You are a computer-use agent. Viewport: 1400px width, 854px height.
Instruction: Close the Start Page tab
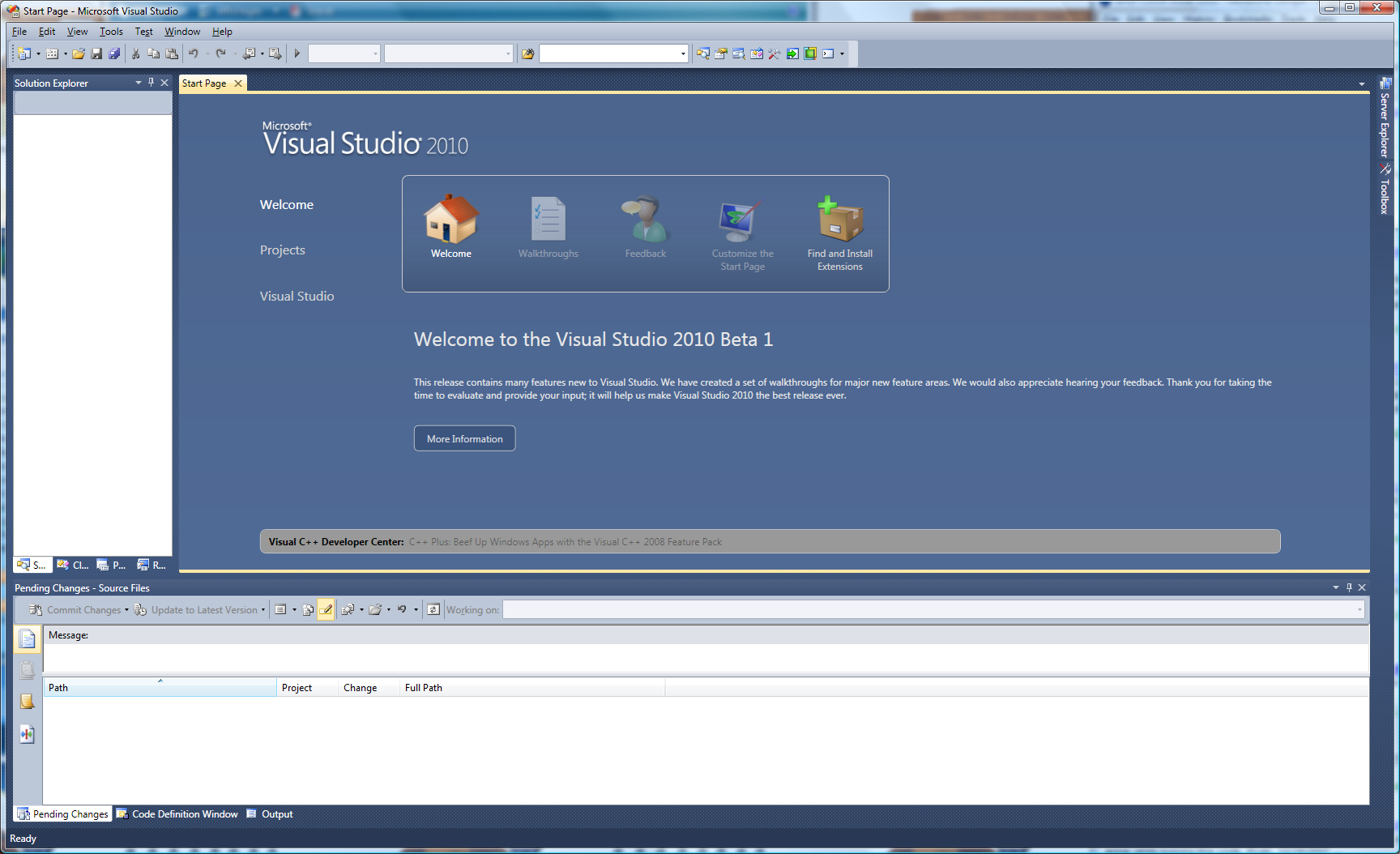[x=238, y=83]
